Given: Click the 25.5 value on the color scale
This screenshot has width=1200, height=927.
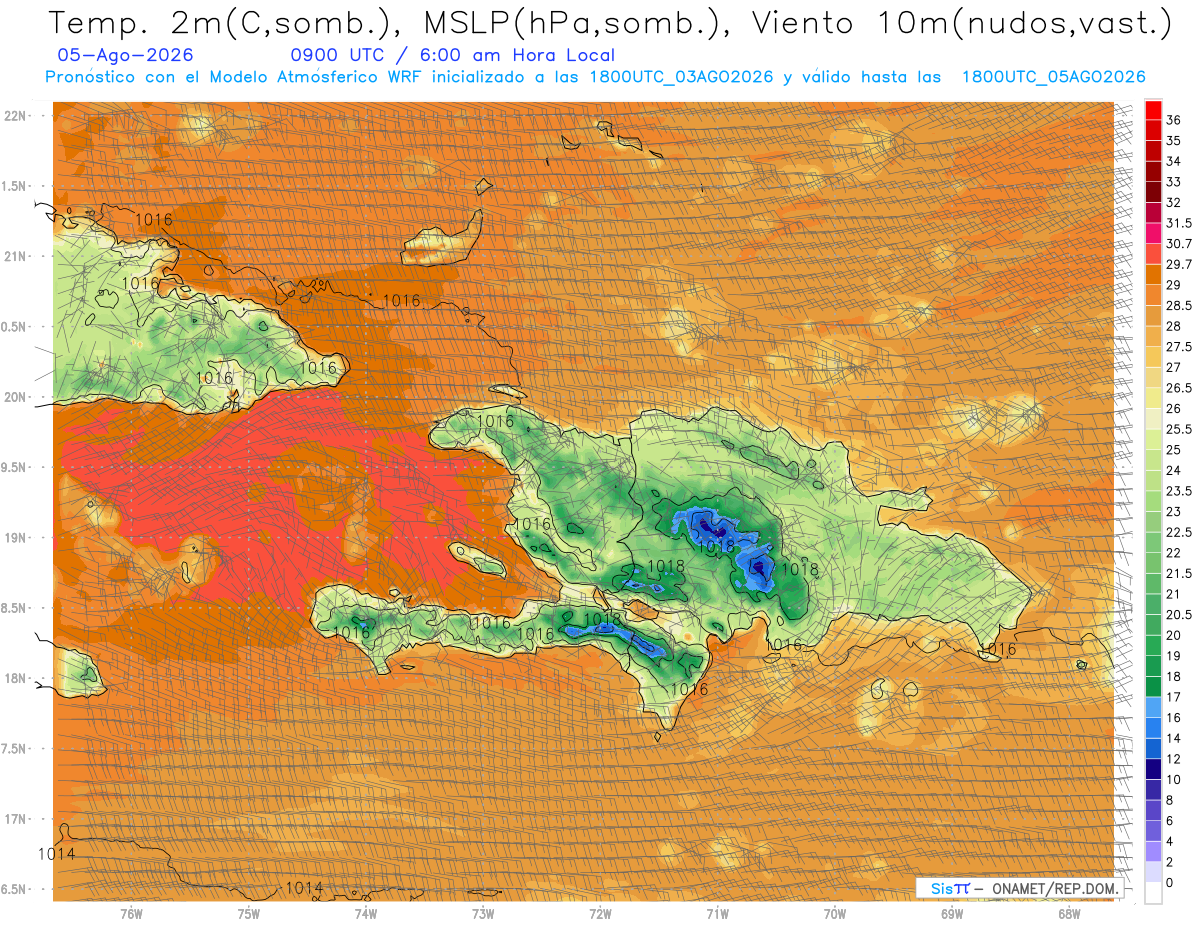Looking at the screenshot, I should (1179, 429).
